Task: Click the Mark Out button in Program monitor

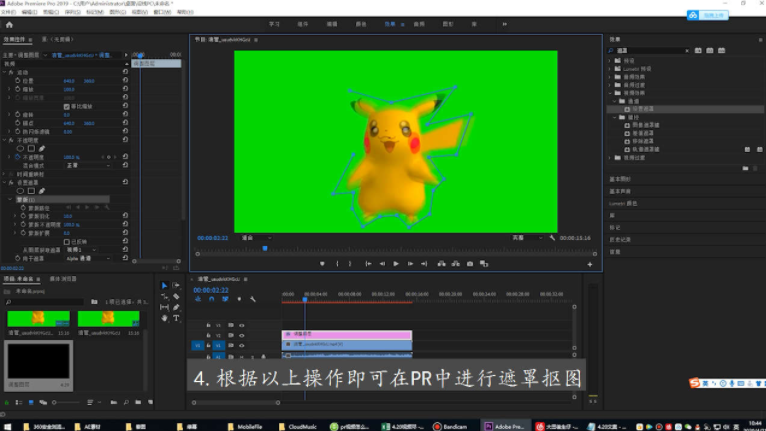Action: (350, 264)
